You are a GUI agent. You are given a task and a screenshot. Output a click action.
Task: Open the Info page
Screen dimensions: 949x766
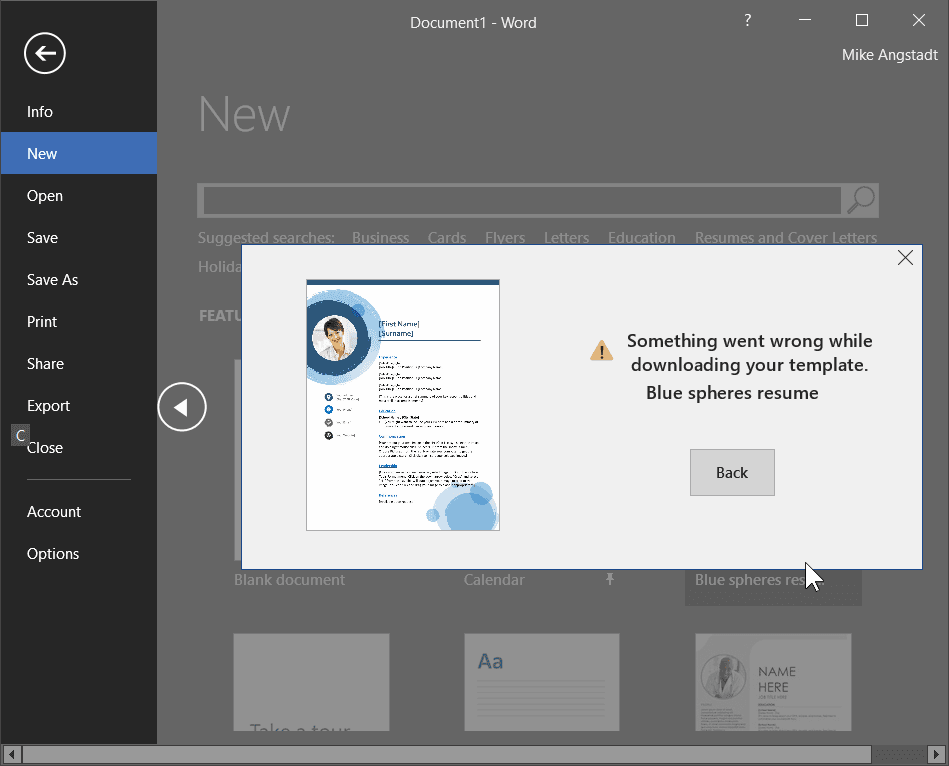coord(40,112)
